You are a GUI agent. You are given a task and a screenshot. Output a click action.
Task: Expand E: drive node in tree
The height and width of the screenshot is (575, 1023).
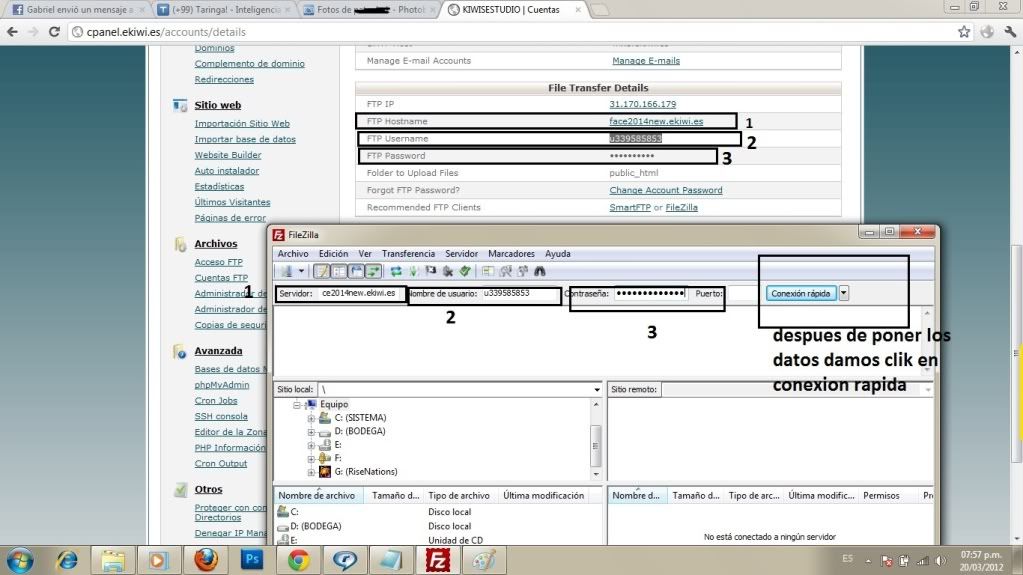click(x=311, y=445)
